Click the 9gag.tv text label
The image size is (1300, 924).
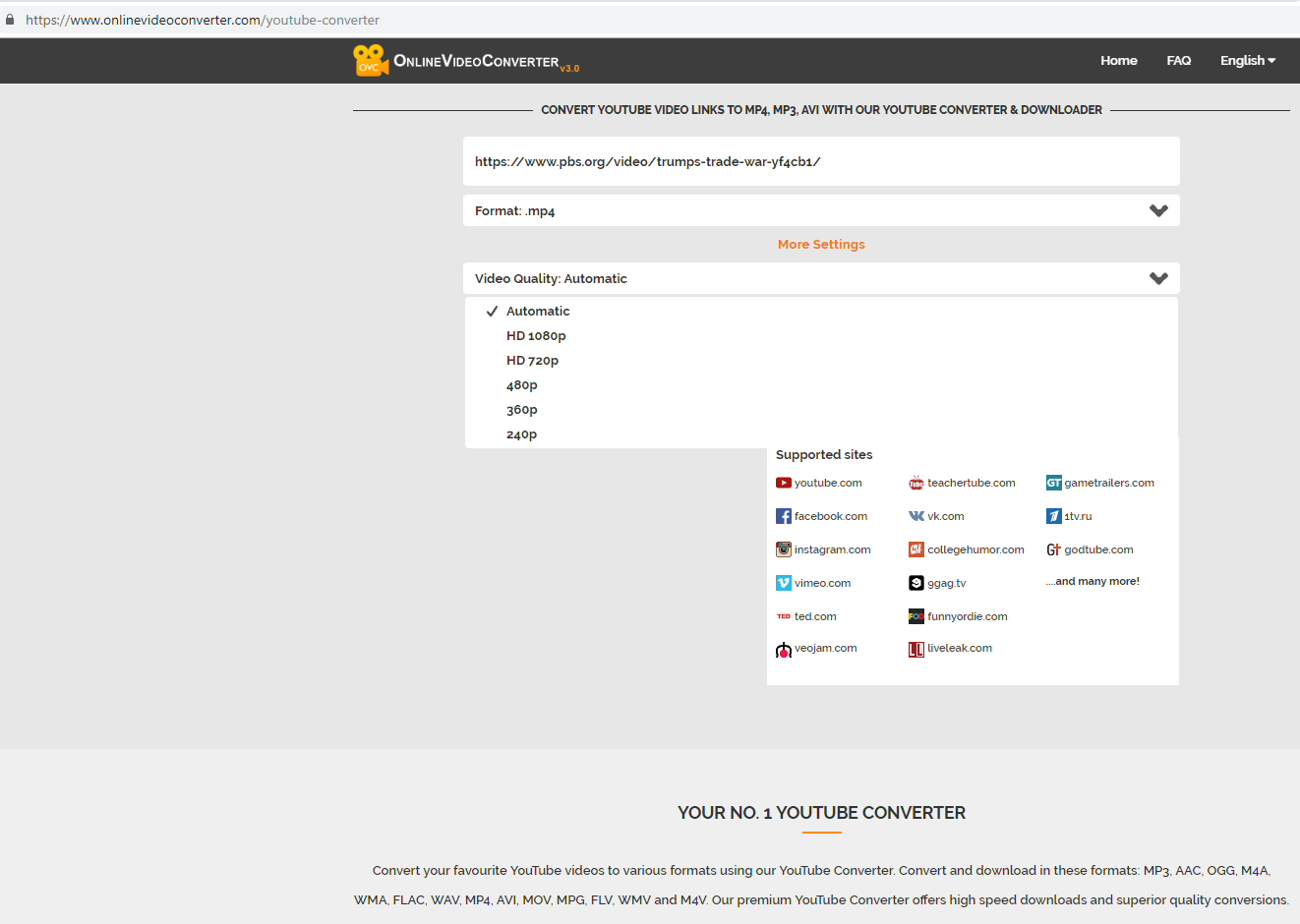(x=947, y=583)
